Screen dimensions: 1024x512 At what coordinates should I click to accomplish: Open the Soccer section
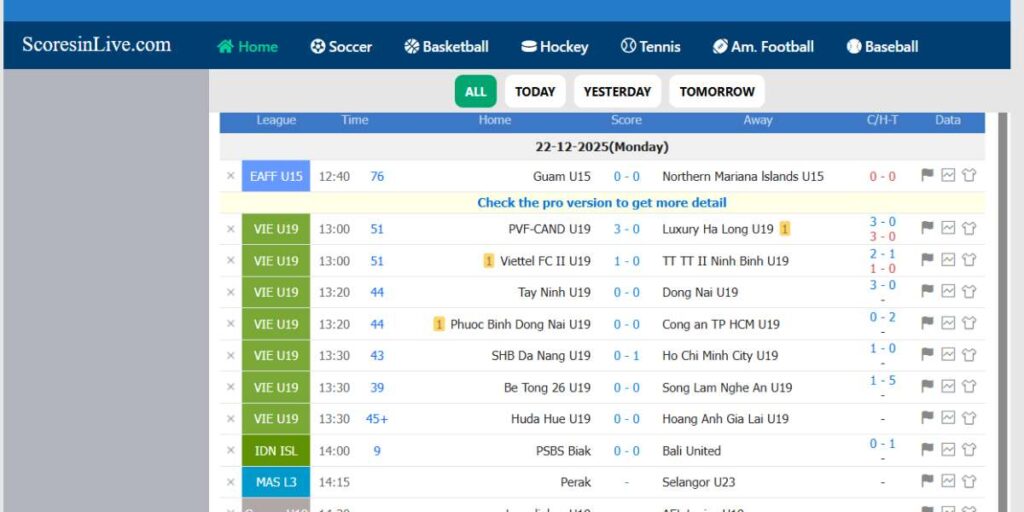pyautogui.click(x=341, y=47)
